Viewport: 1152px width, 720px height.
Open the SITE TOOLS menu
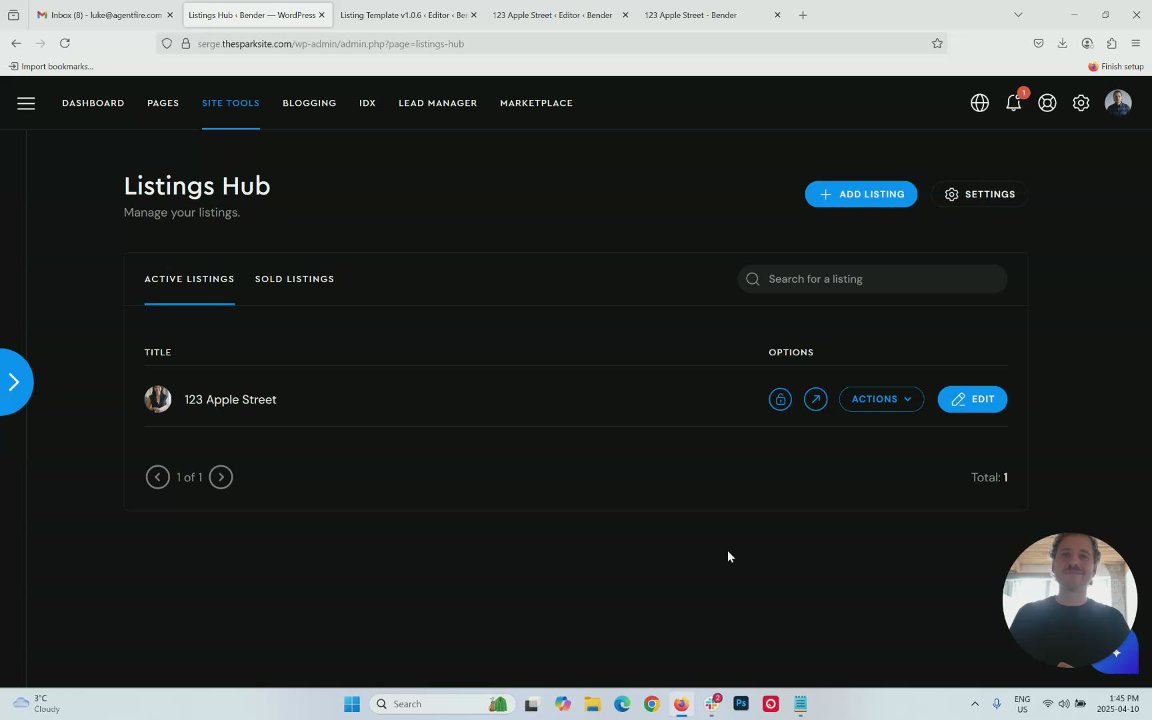[x=231, y=103]
